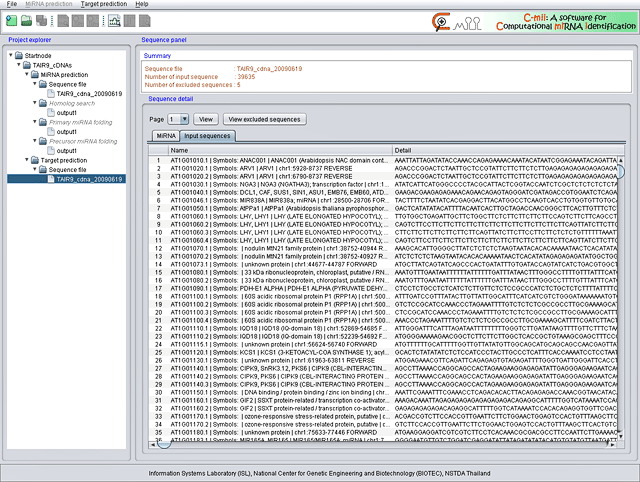
Task: Open the MiRNA prediction menu
Action: [49, 4]
